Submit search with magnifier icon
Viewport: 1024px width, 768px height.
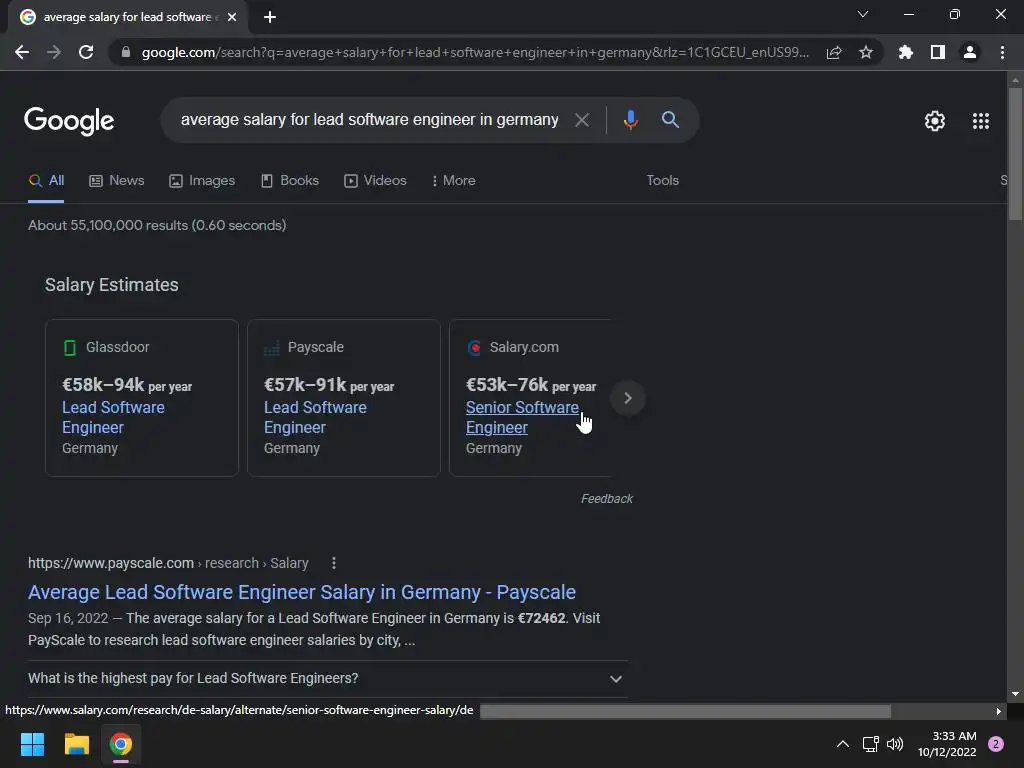coord(670,120)
